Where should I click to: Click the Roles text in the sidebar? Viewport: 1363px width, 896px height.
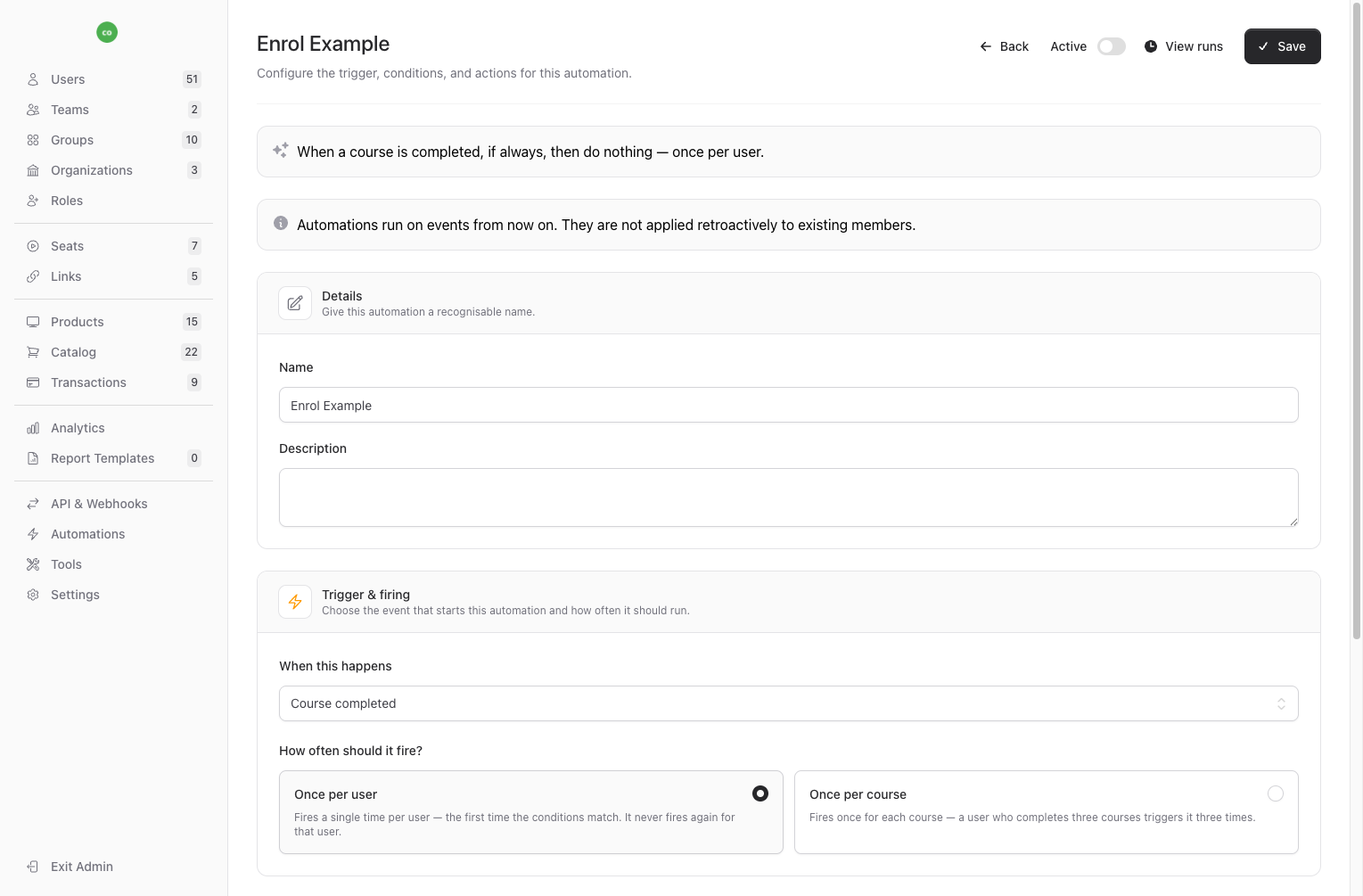pos(67,201)
